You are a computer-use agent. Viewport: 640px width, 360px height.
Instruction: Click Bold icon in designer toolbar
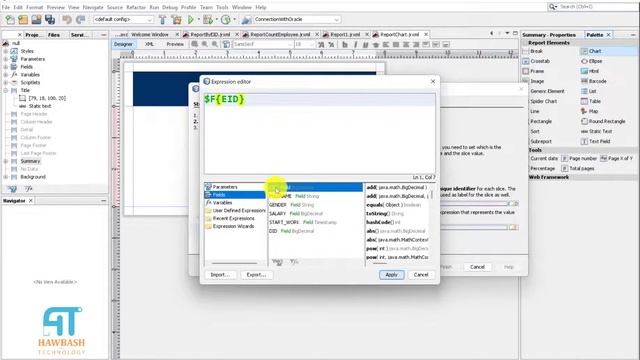345,44
